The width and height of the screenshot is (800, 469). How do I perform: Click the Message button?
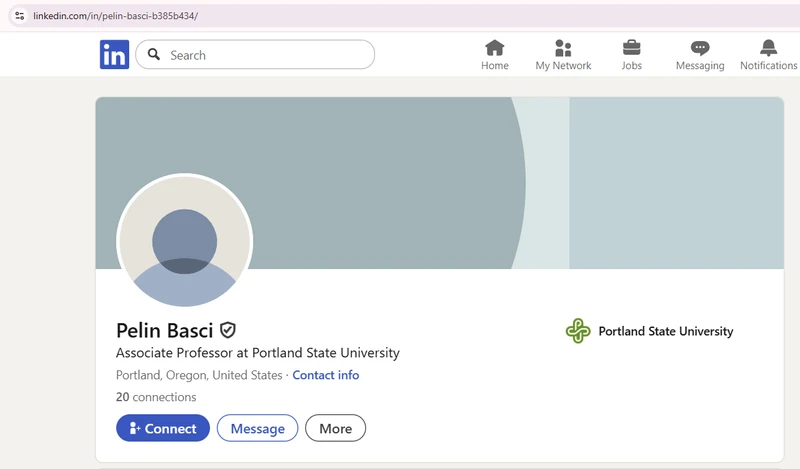click(x=257, y=428)
